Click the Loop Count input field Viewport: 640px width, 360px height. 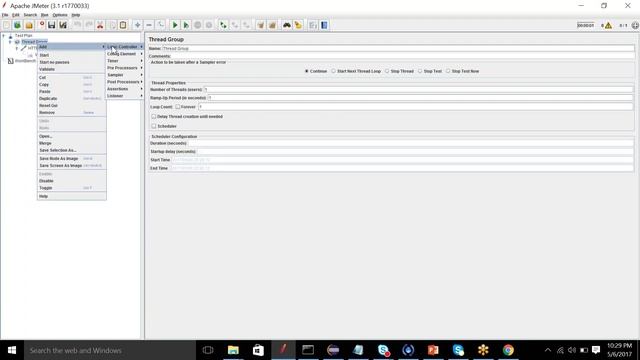[x=416, y=107]
